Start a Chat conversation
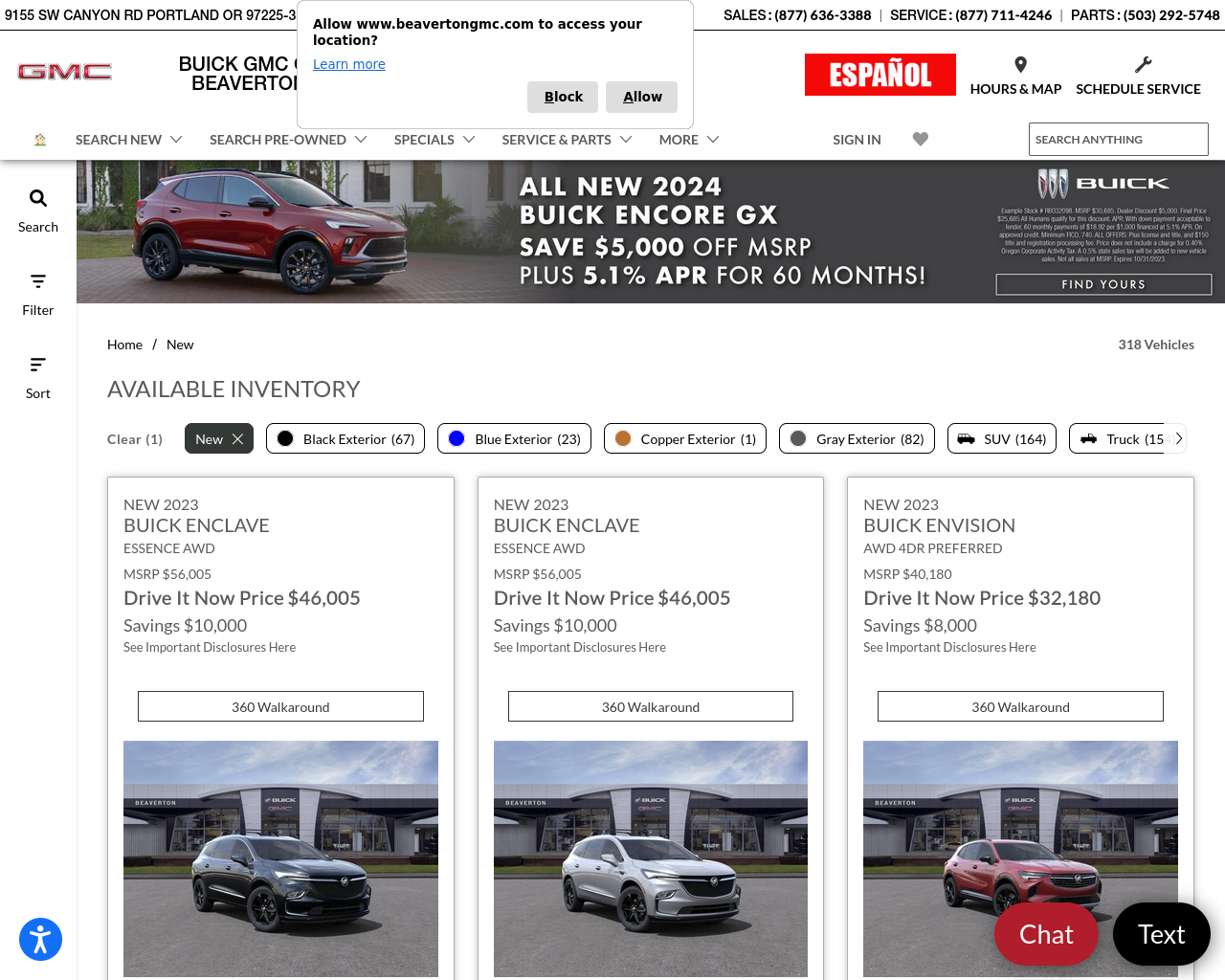Image resolution: width=1225 pixels, height=980 pixels. pyautogui.click(x=1046, y=934)
